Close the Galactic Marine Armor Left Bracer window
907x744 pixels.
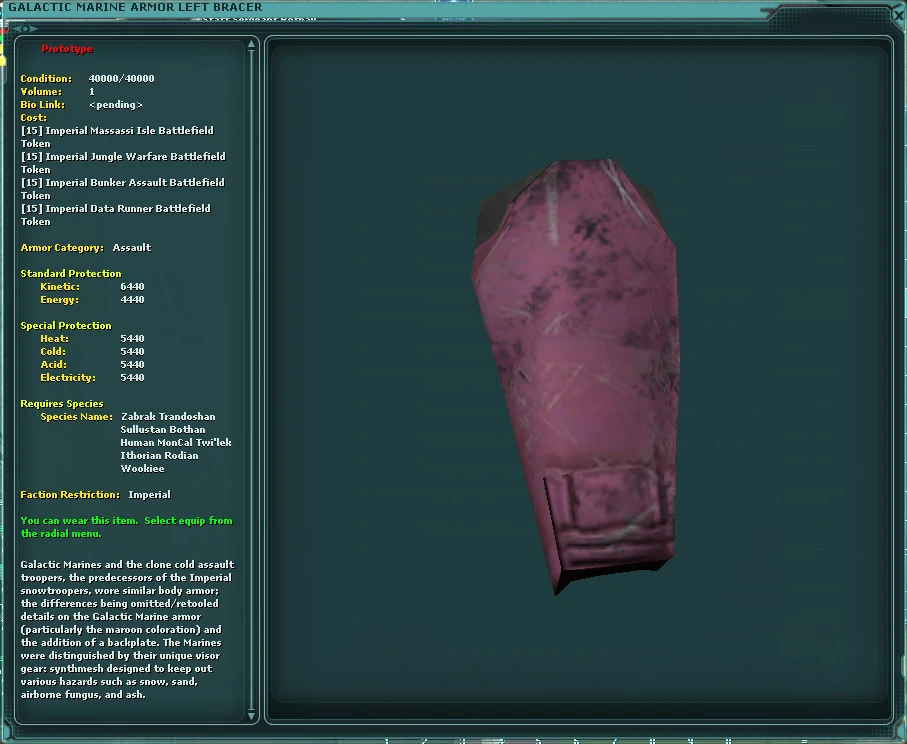(899, 14)
